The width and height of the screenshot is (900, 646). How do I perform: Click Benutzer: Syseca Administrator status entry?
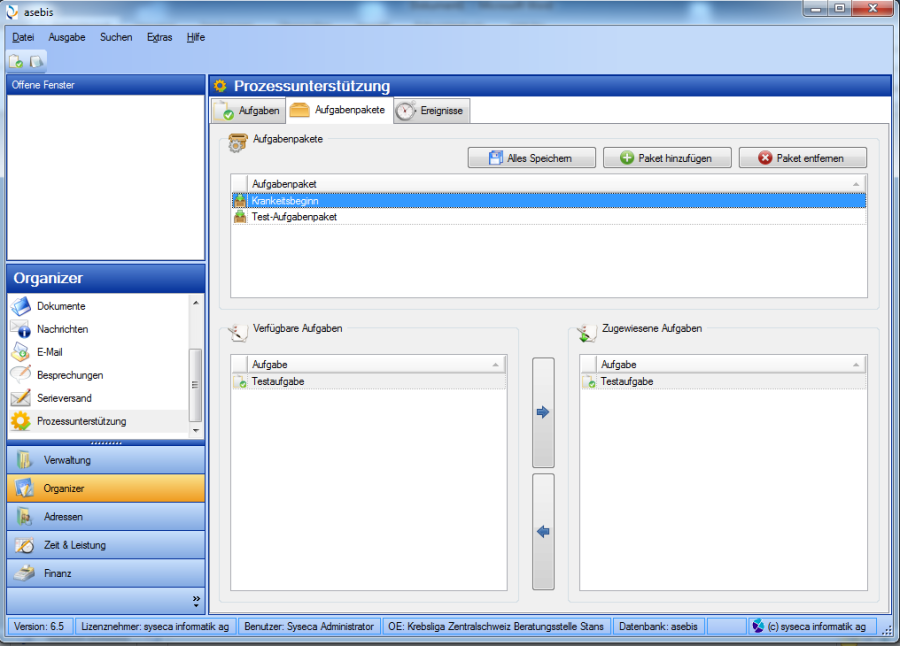(309, 626)
